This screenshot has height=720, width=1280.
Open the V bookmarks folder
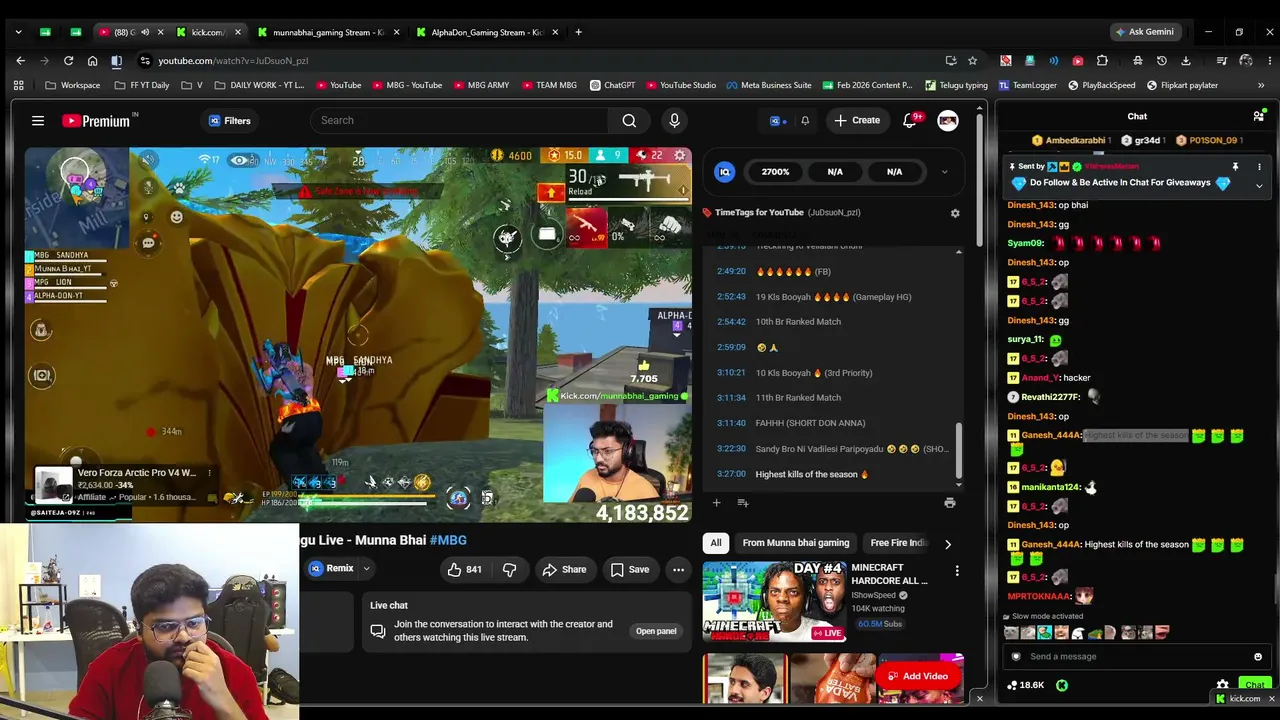[192, 85]
